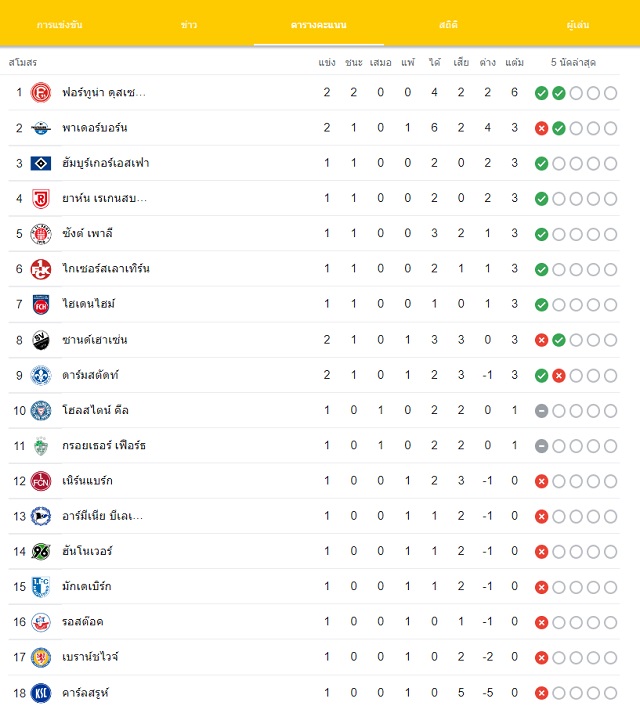
Task: Open the ข่าว tab
Action: [189, 25]
